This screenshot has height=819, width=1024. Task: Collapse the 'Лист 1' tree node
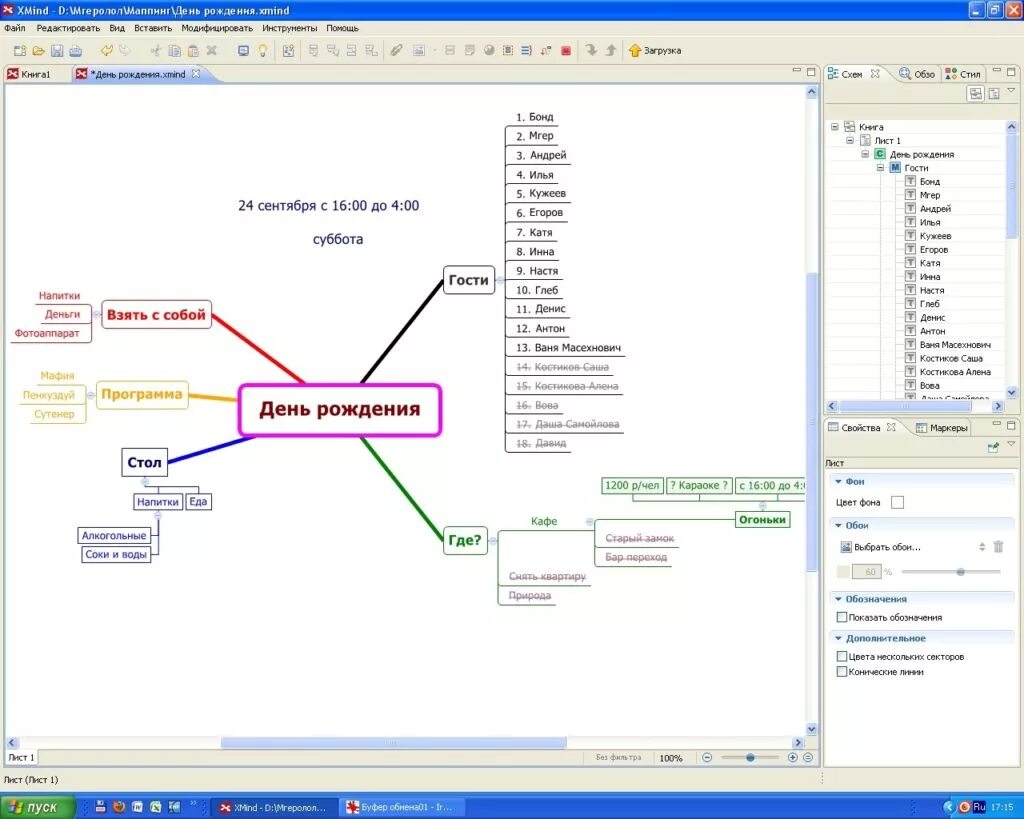pos(850,140)
